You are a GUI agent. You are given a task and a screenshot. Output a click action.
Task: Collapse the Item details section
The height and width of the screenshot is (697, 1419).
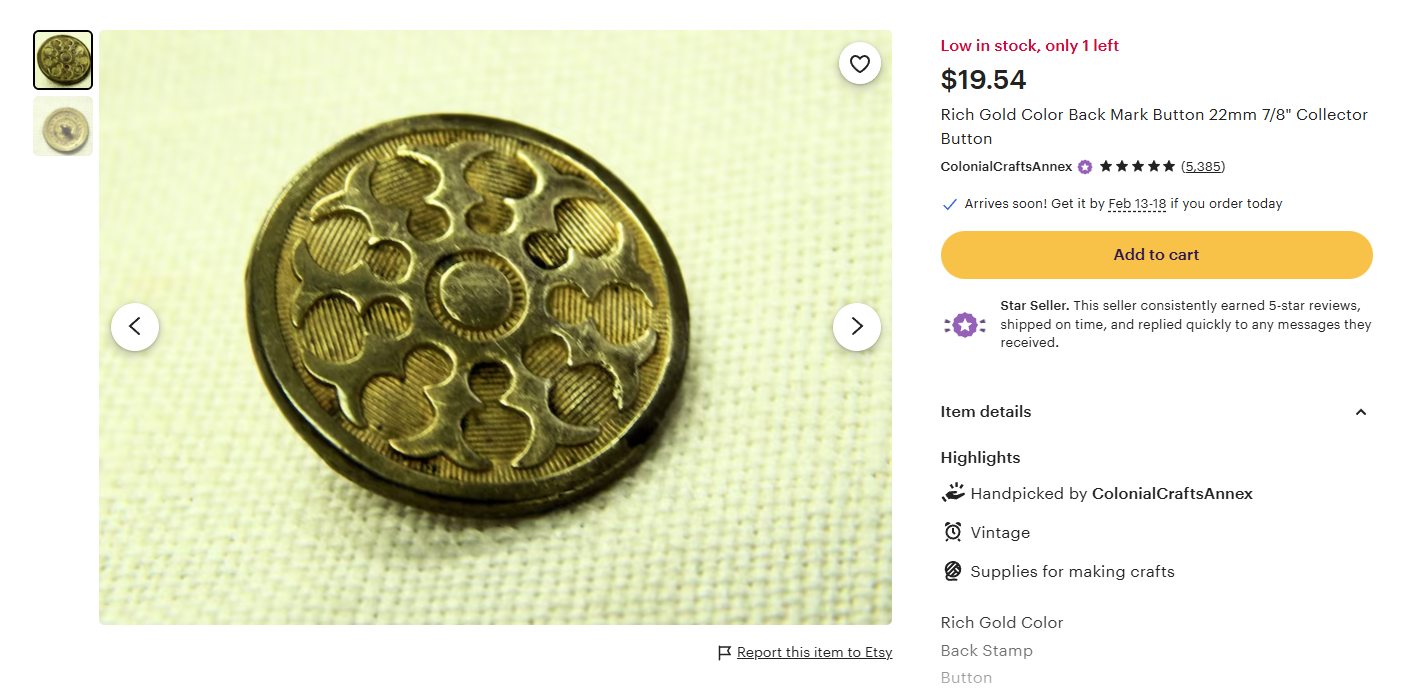click(x=1360, y=412)
